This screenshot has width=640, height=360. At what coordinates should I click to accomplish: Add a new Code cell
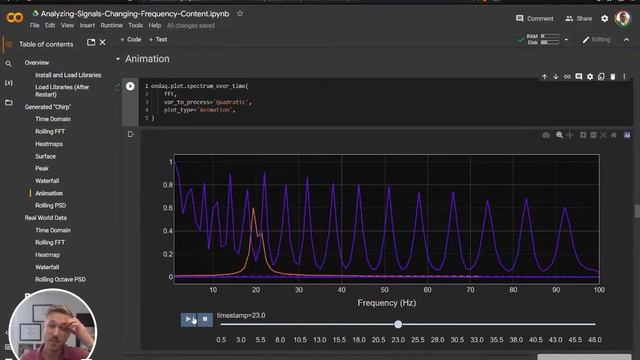131,40
